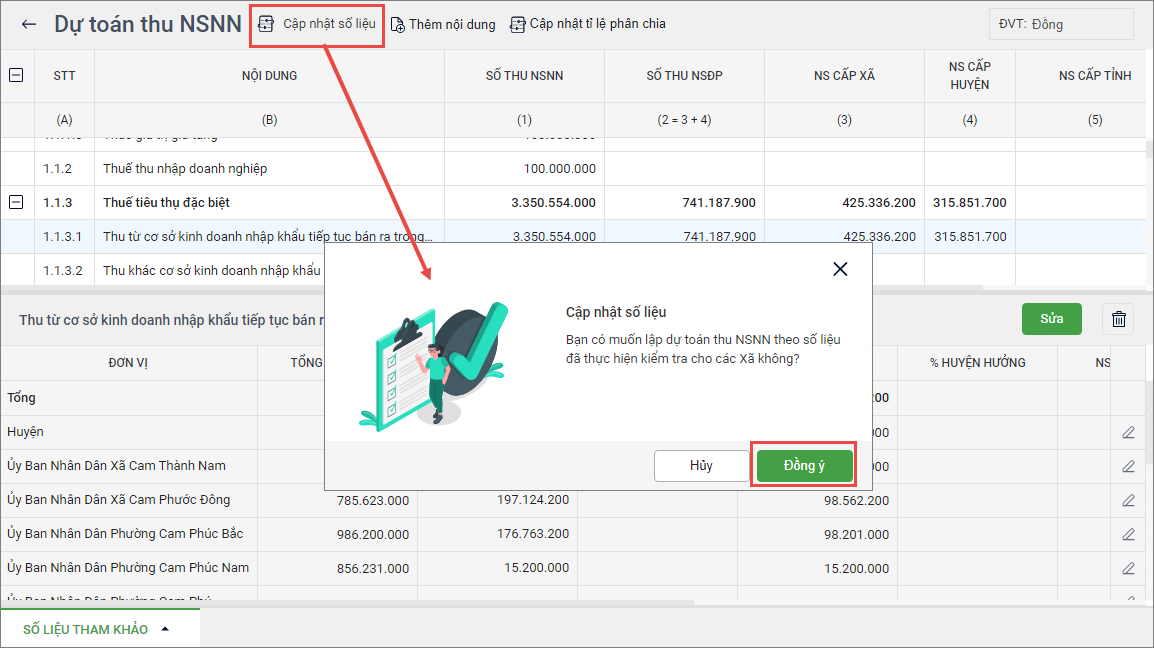Screen dimensions: 1154x648
Task: Close the Cập nhật số liệu dialog
Action: (840, 269)
